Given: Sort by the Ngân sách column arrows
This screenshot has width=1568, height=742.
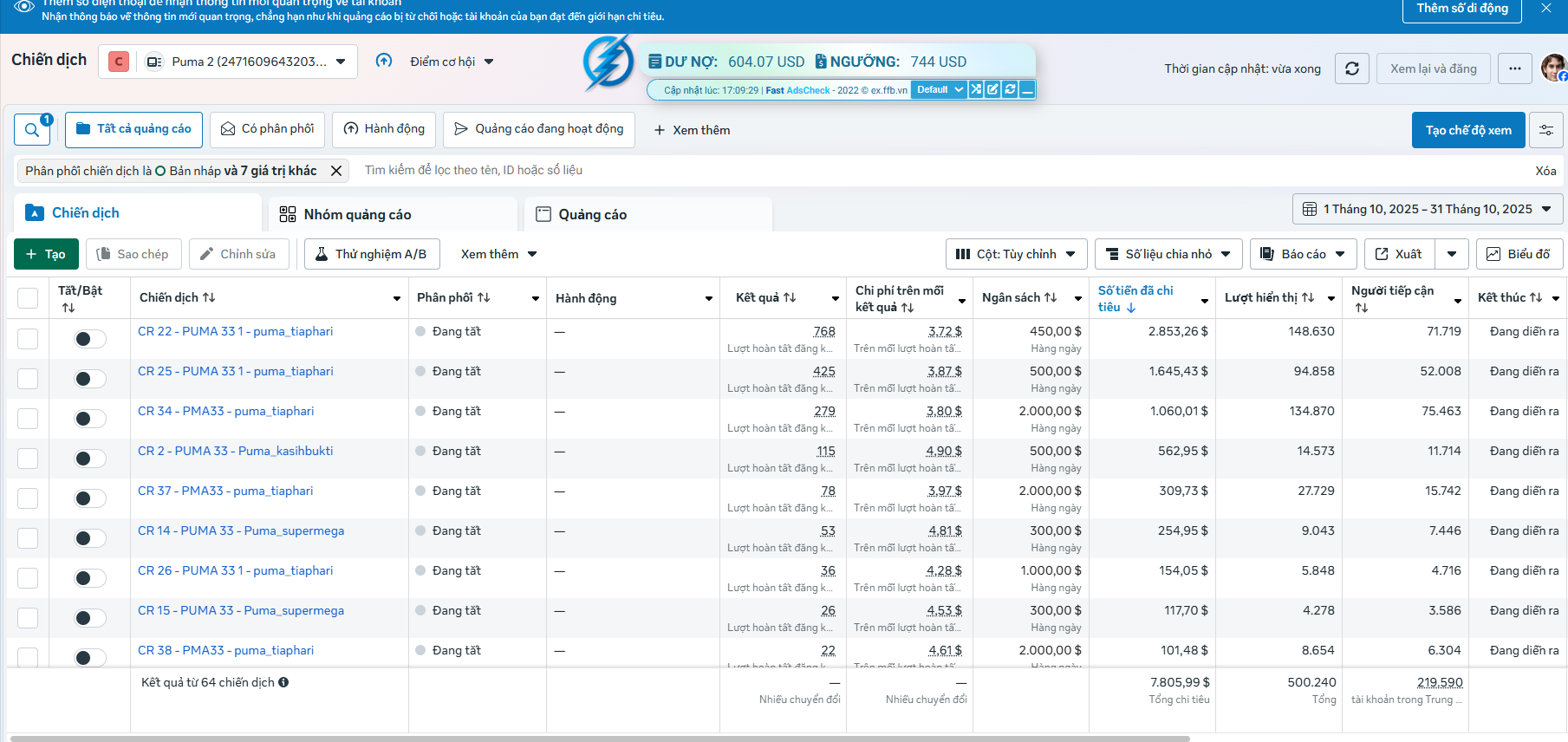Looking at the screenshot, I should 1051,297.
